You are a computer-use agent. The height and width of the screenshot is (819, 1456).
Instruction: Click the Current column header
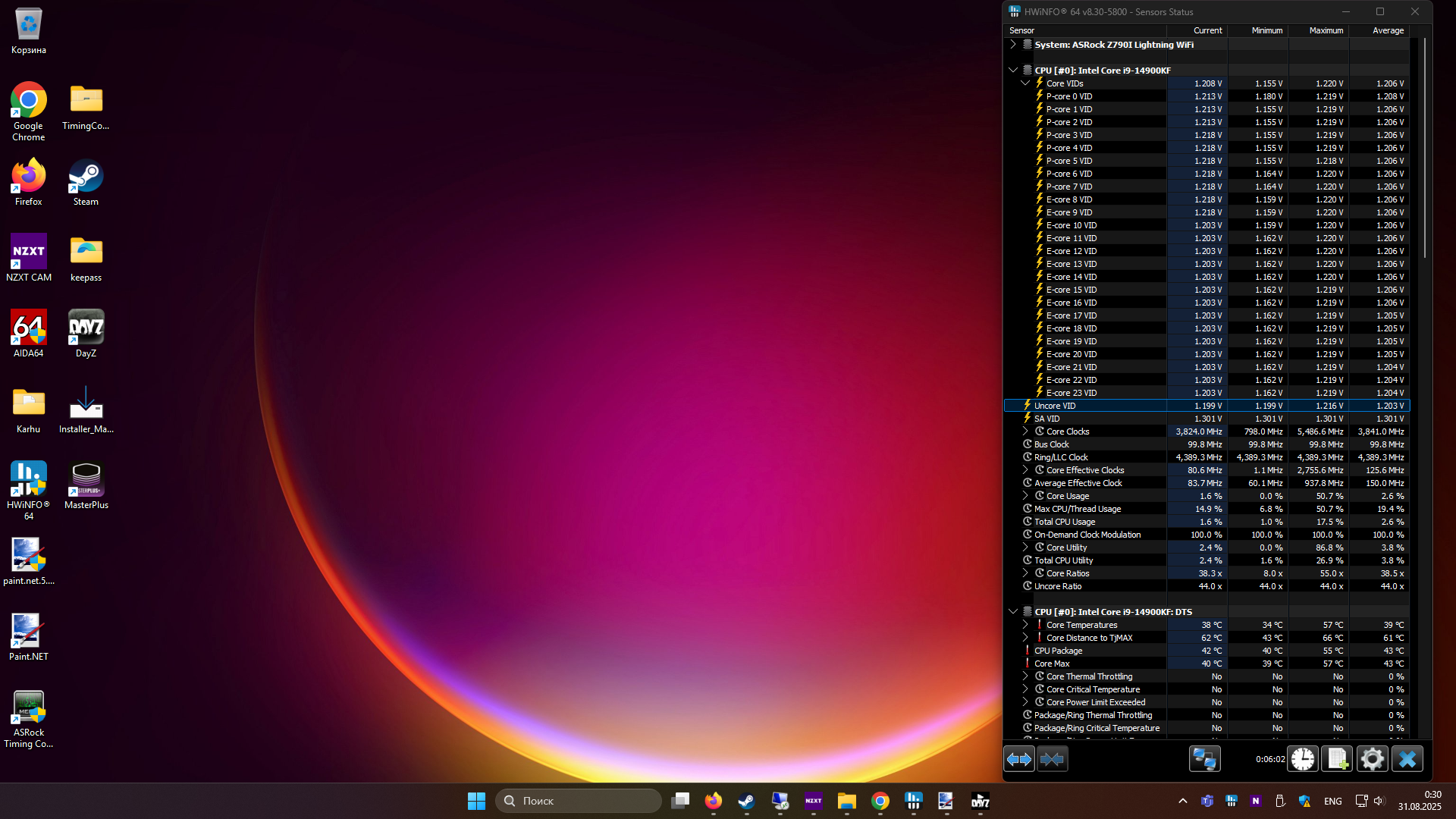click(1197, 30)
